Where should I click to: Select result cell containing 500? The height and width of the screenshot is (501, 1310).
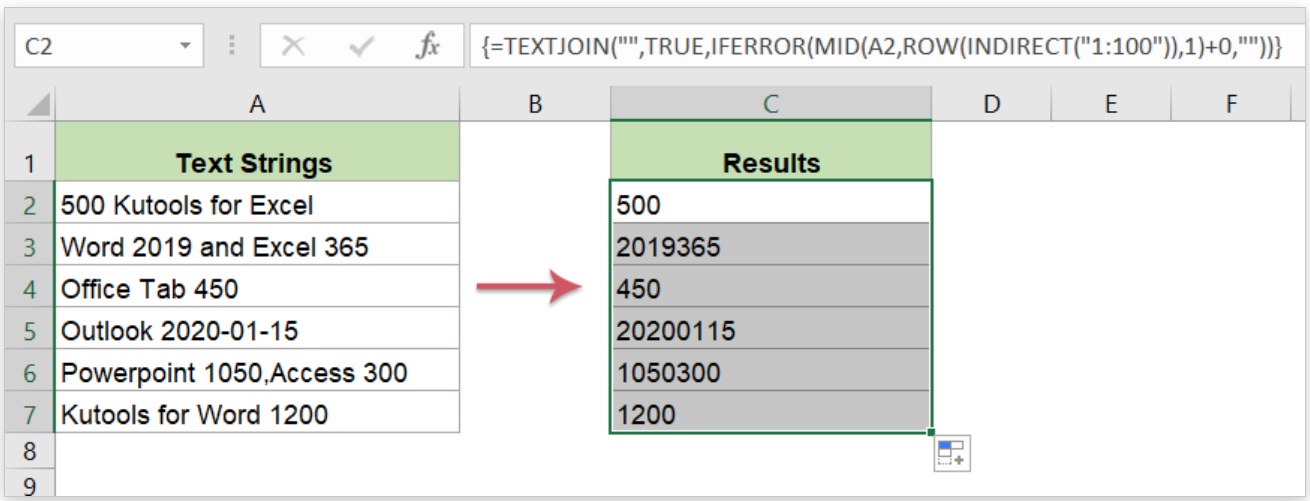coord(771,202)
